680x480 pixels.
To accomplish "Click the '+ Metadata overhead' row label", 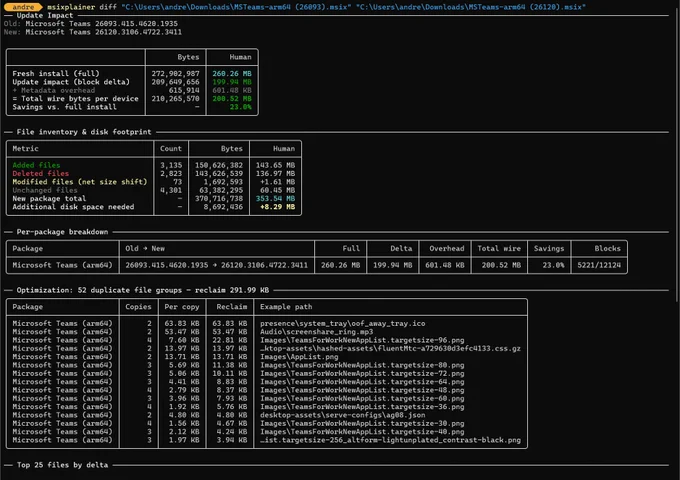I will pyautogui.click(x=54, y=90).
